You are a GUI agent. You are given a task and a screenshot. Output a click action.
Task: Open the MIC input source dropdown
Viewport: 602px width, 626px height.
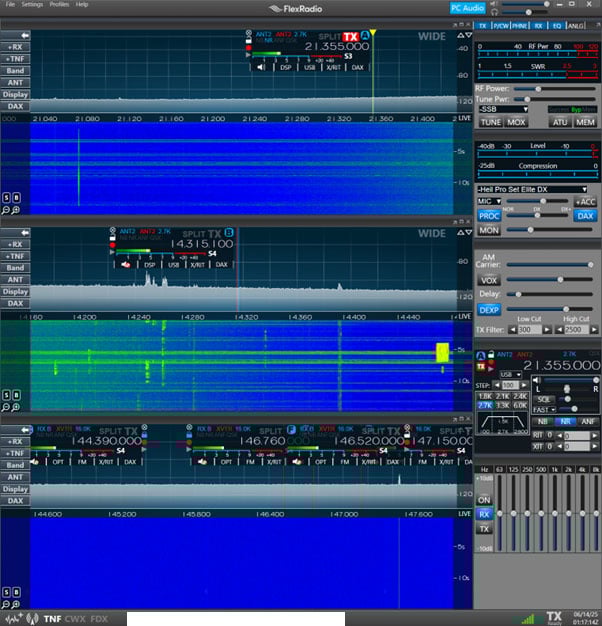[489, 202]
